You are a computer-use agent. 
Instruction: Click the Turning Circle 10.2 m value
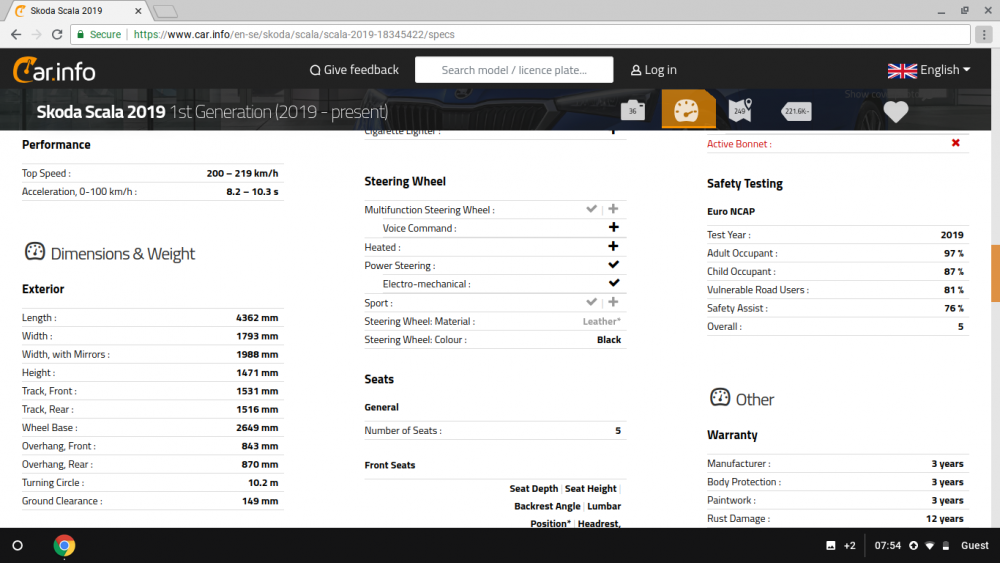[x=263, y=483]
